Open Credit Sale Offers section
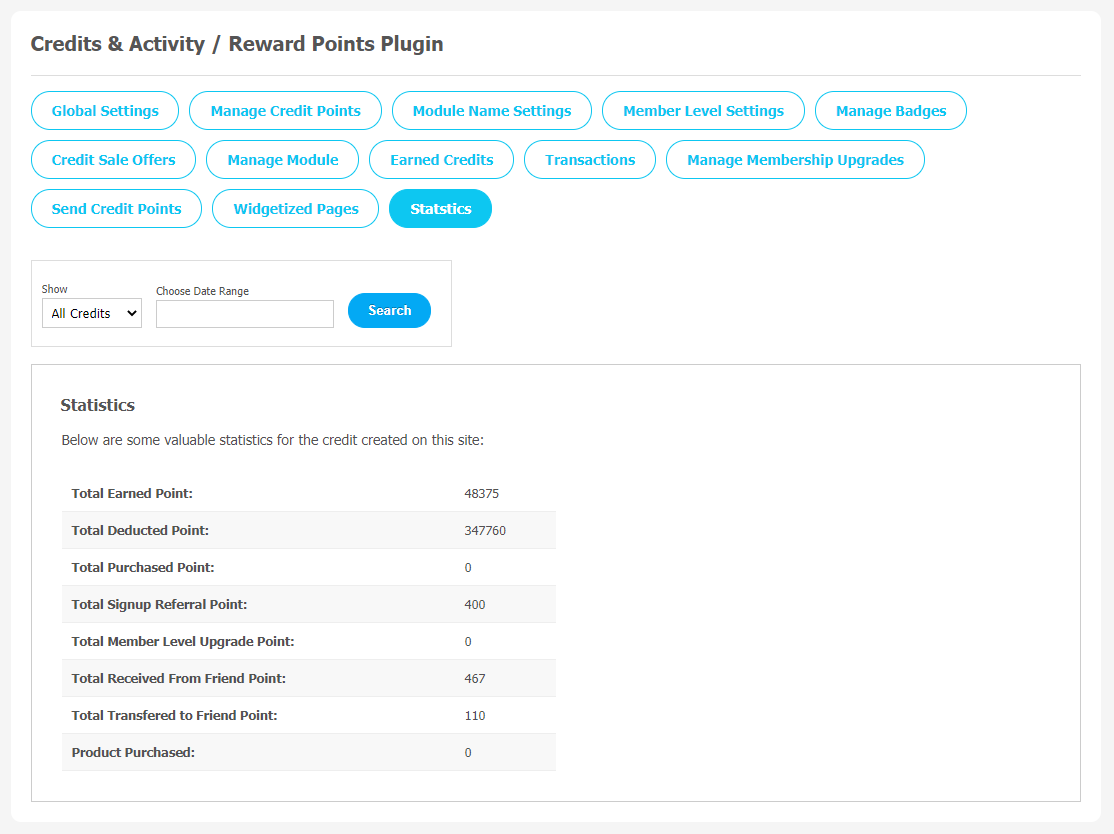Screen dimensions: 1114x834 (114, 160)
